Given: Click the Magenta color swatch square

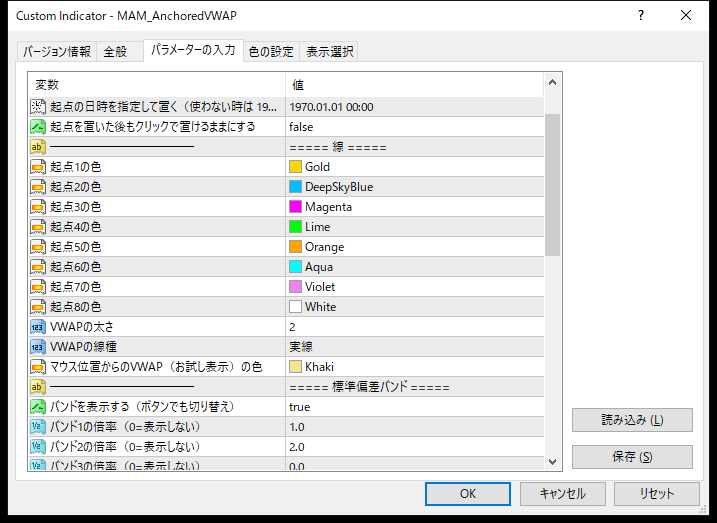Looking at the screenshot, I should pos(295,207).
